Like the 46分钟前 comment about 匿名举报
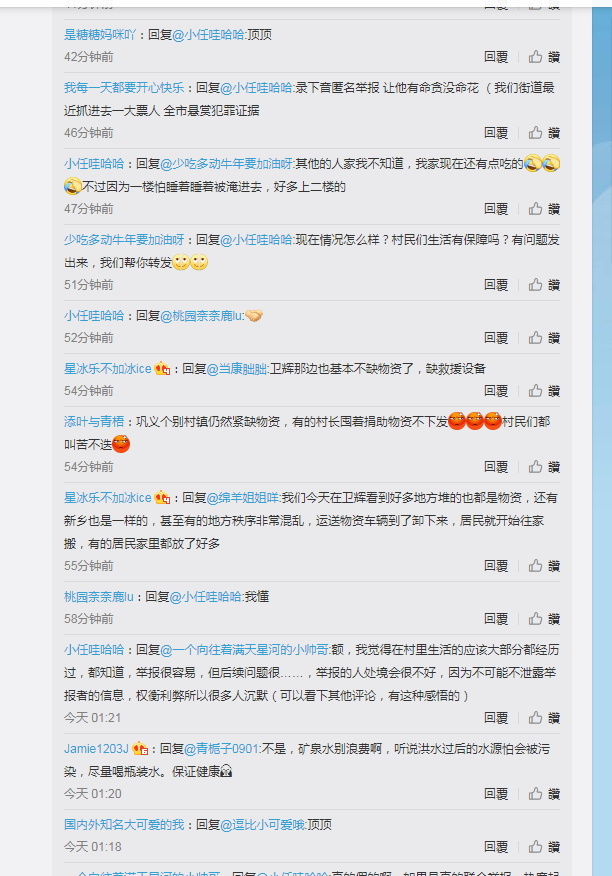The image size is (612, 876). coord(544,133)
